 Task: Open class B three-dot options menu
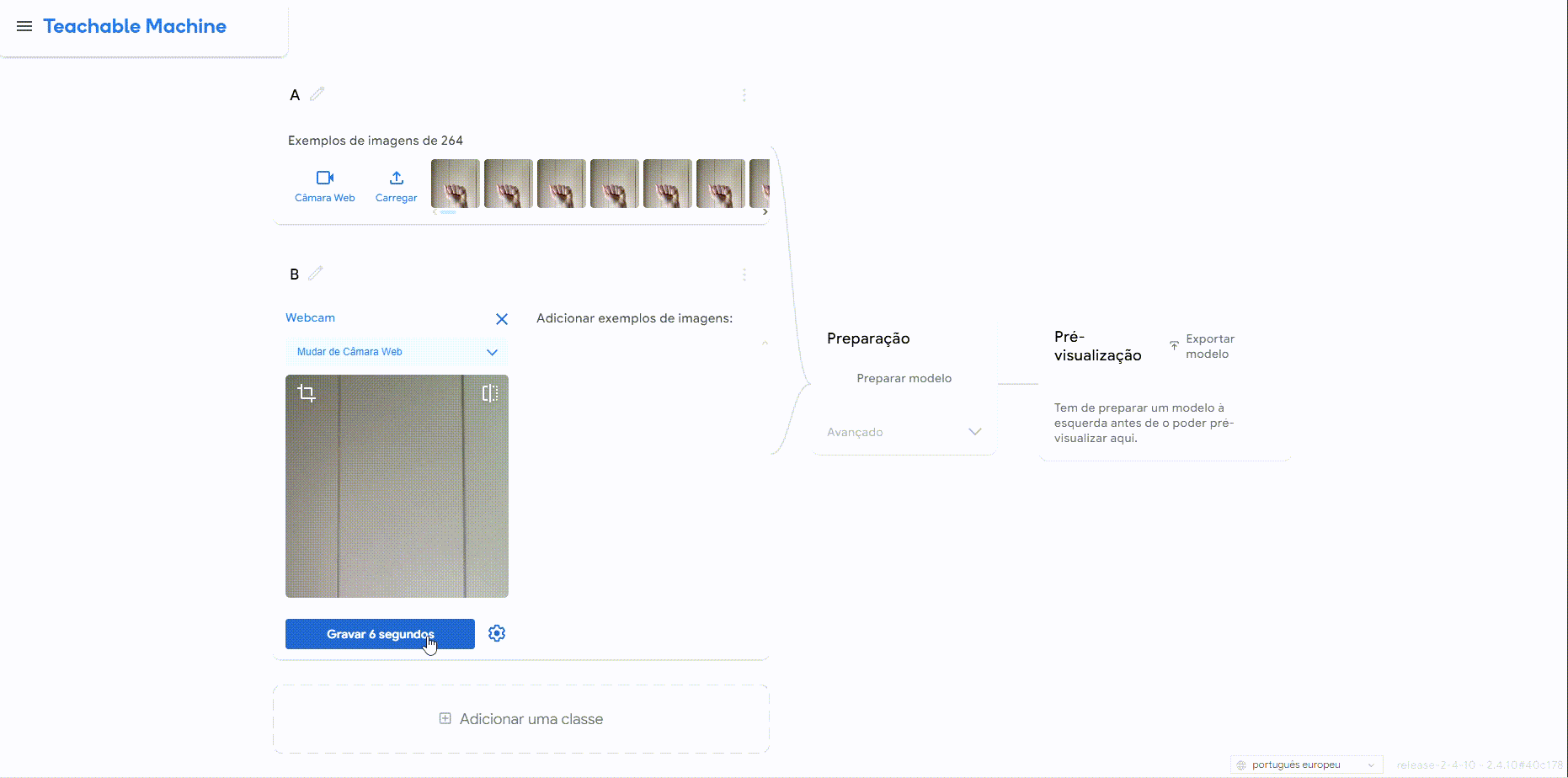pyautogui.click(x=744, y=274)
